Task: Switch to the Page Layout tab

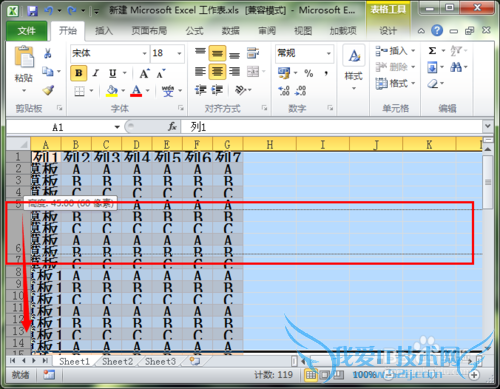Action: (149, 31)
